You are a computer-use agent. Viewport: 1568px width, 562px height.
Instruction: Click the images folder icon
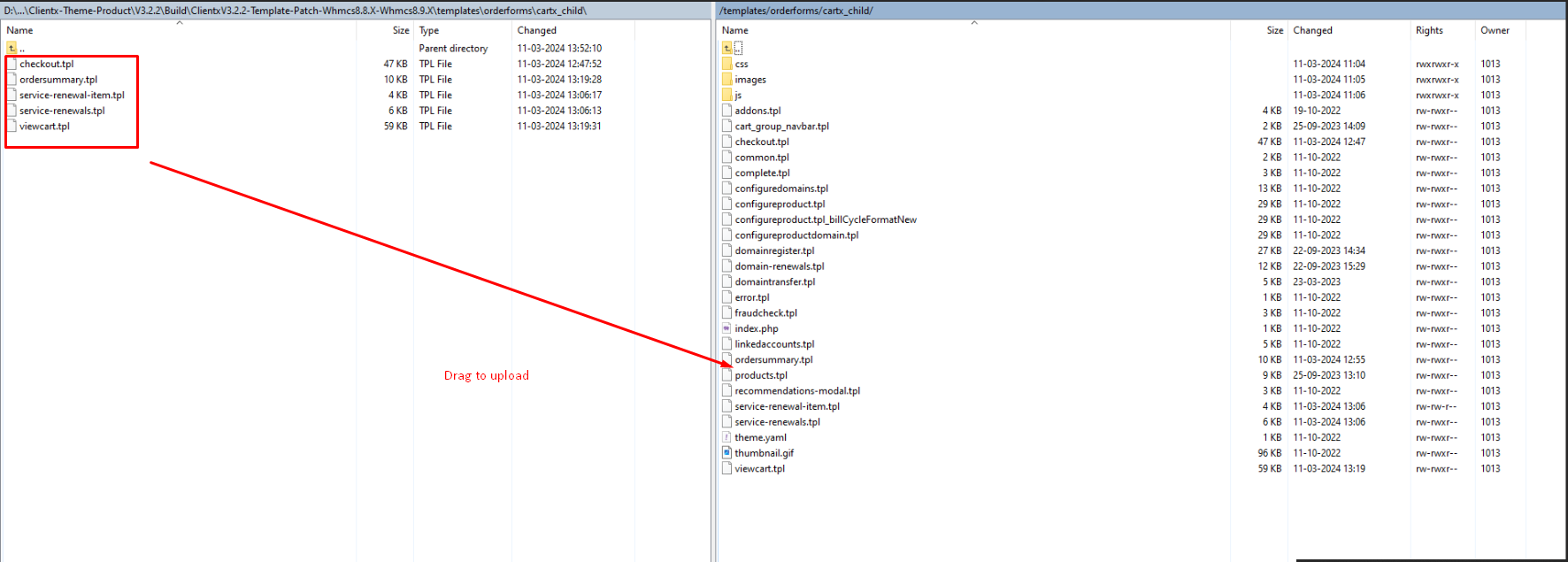point(726,80)
